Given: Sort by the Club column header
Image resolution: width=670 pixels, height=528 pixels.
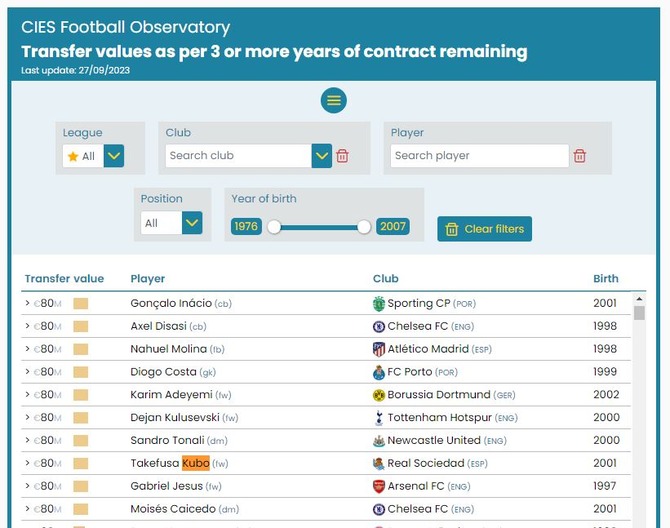Looking at the screenshot, I should 385,279.
